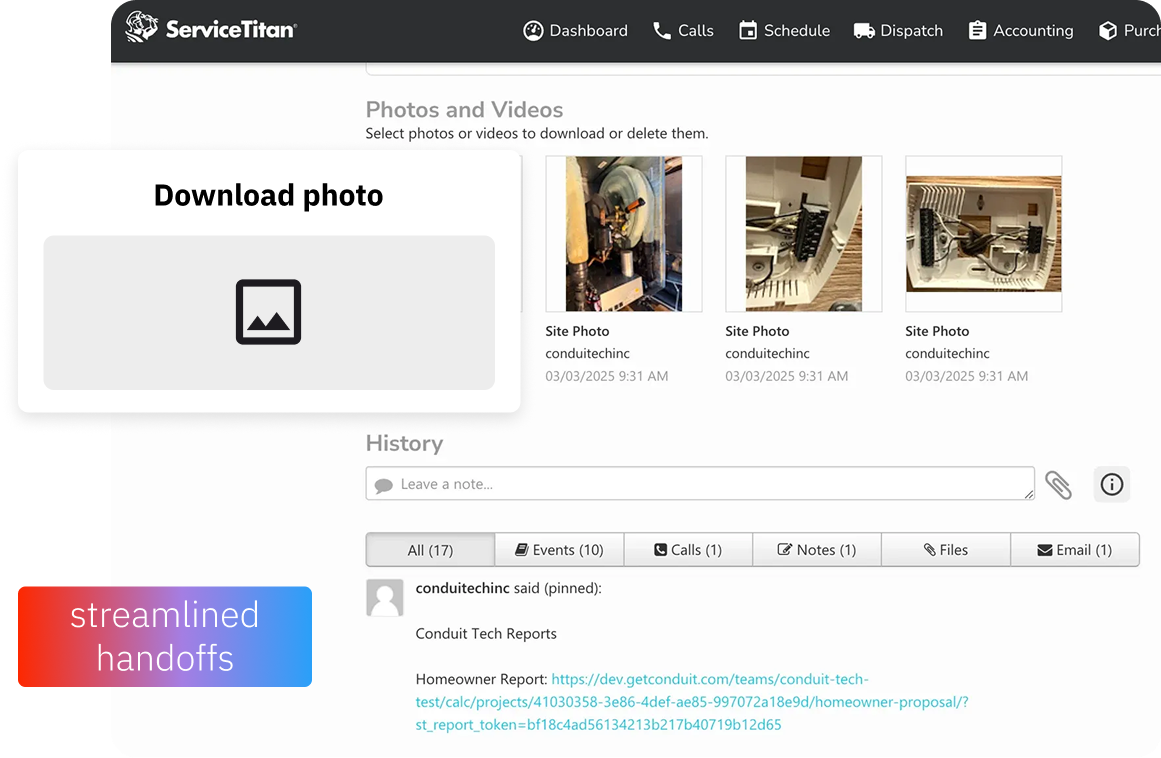Go to the Schedule page
Viewport: 1161px width, 758px height.
tap(784, 30)
